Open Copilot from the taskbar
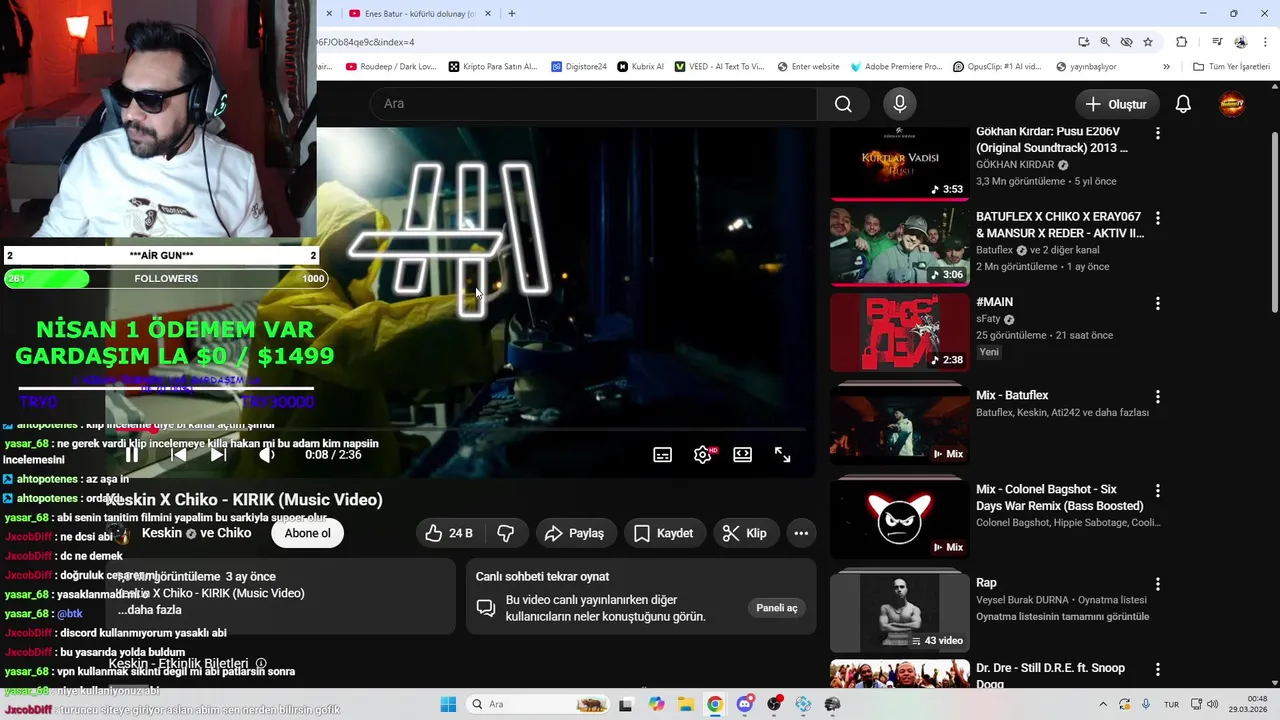Image resolution: width=1280 pixels, height=720 pixels. (656, 704)
